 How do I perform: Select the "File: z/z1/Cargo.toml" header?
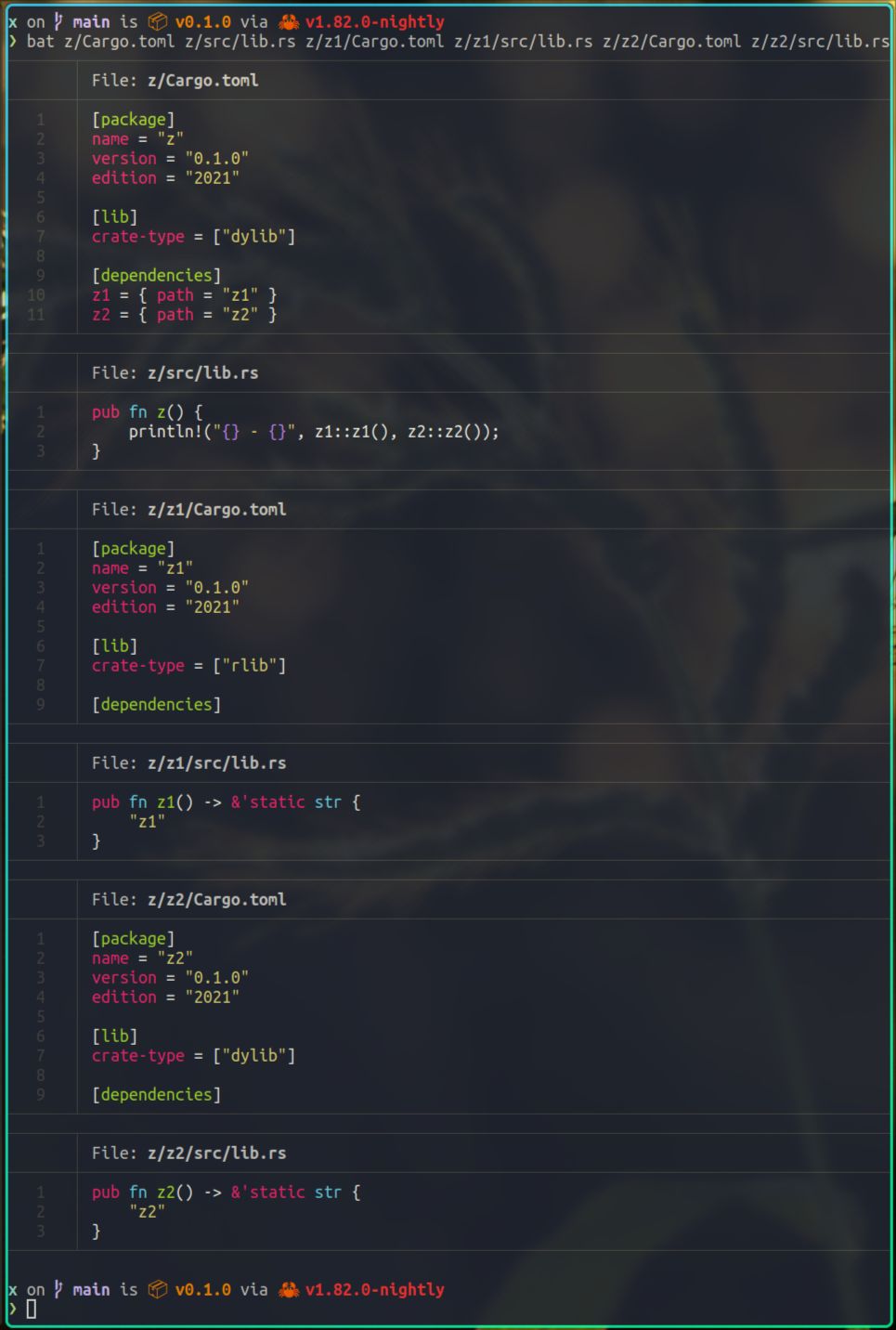(x=188, y=510)
